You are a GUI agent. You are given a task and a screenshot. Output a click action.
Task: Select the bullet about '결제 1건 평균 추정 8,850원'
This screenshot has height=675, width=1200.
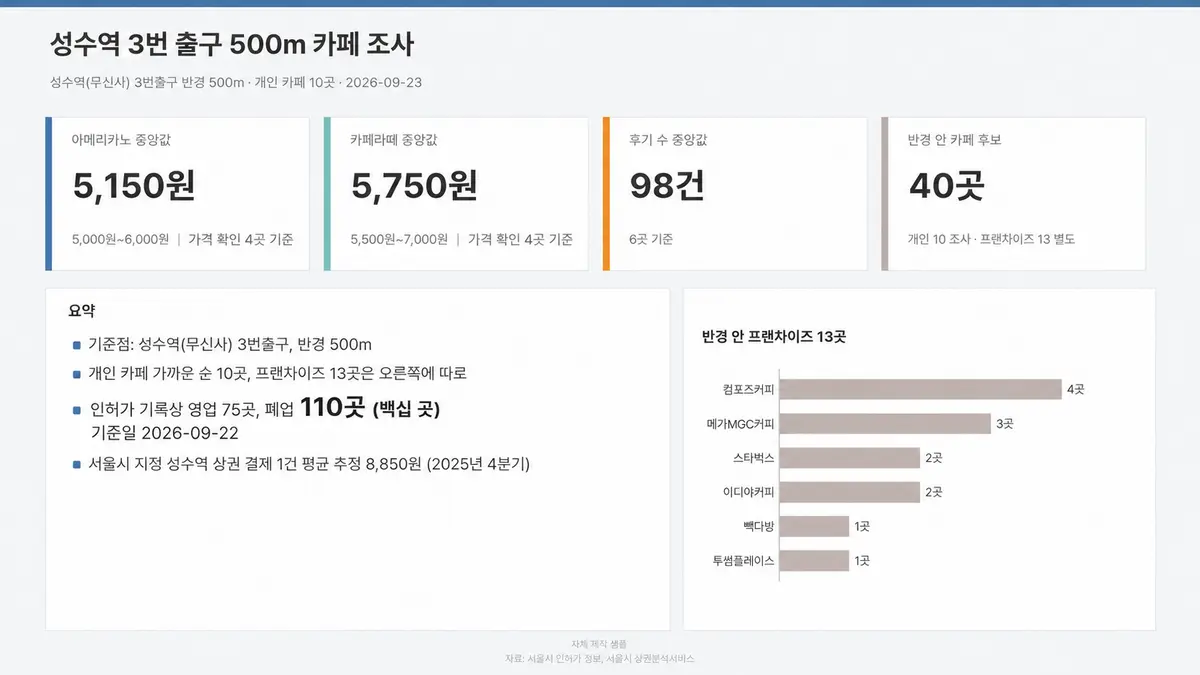[309, 464]
